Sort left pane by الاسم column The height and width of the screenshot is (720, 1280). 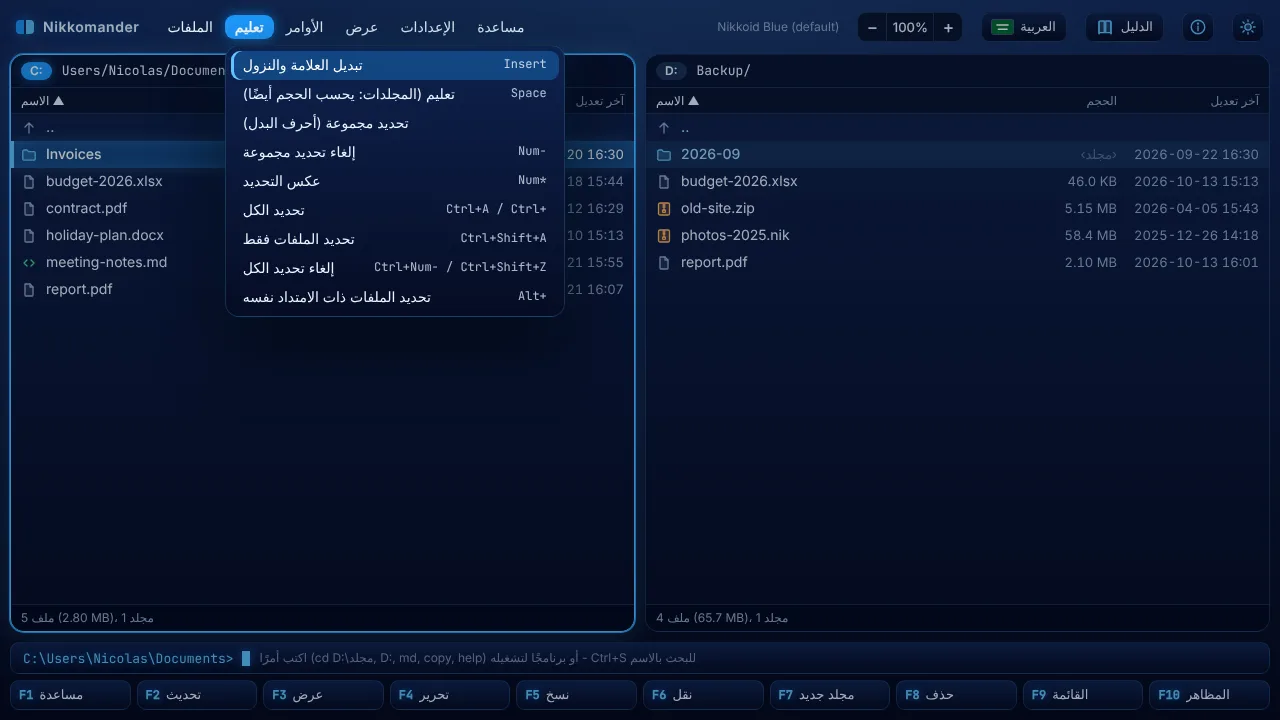click(42, 101)
